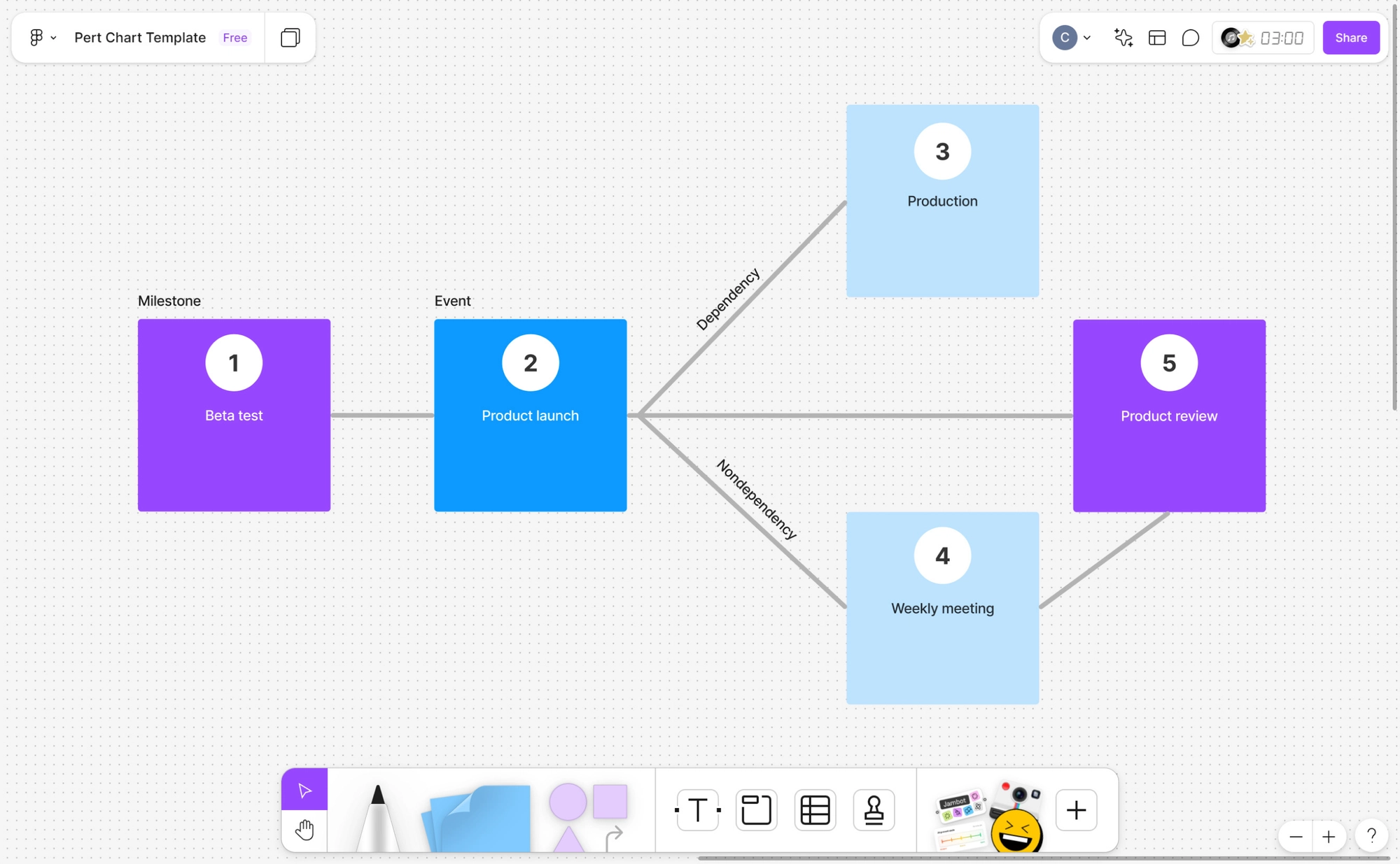Select the connector arrow tool
1400x864 pixels.
614,837
